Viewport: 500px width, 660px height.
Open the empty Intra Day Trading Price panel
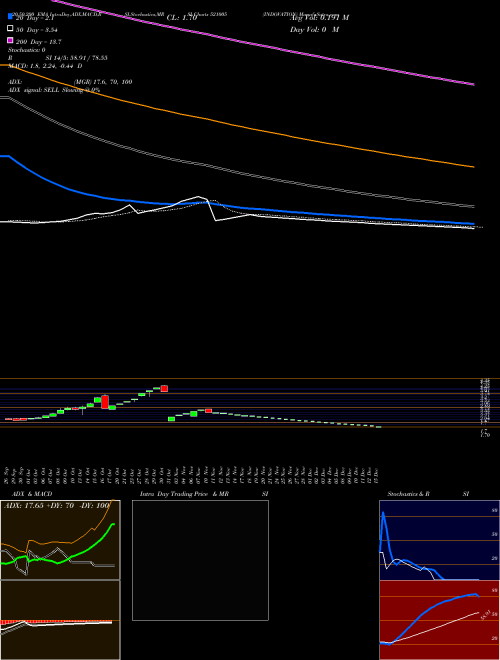tap(200, 560)
